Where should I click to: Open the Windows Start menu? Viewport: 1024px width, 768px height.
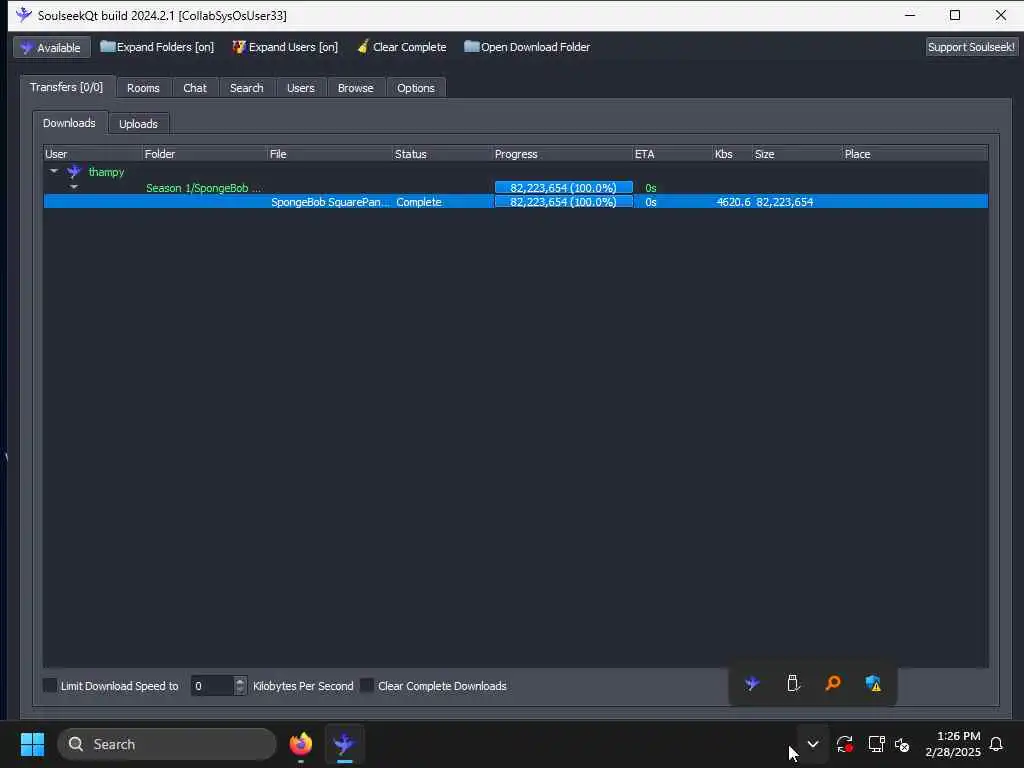click(x=32, y=744)
